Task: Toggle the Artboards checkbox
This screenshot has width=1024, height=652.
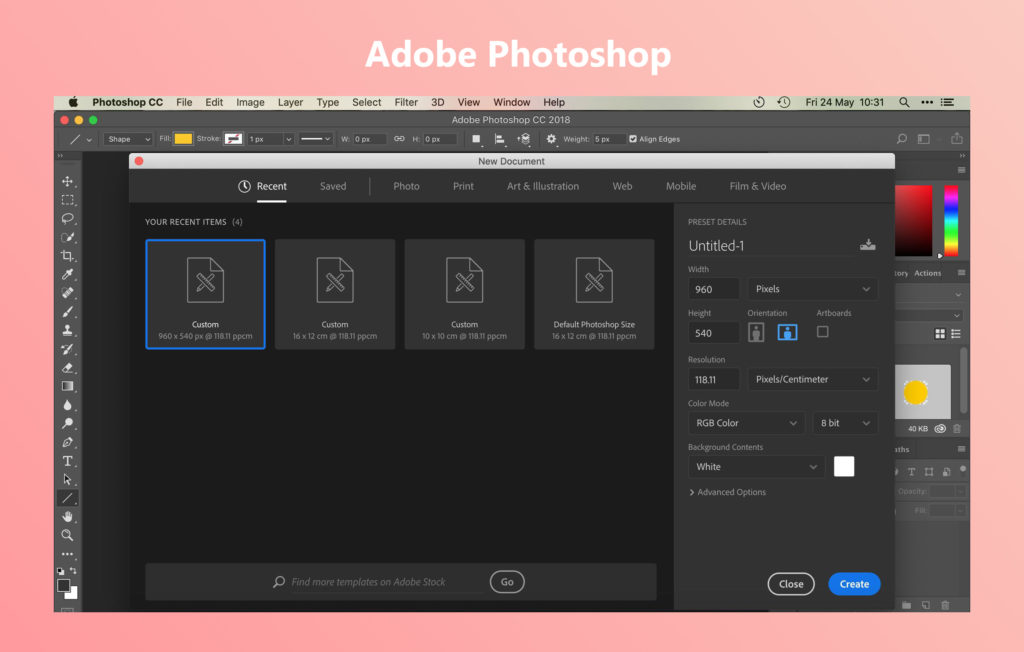Action: [822, 332]
